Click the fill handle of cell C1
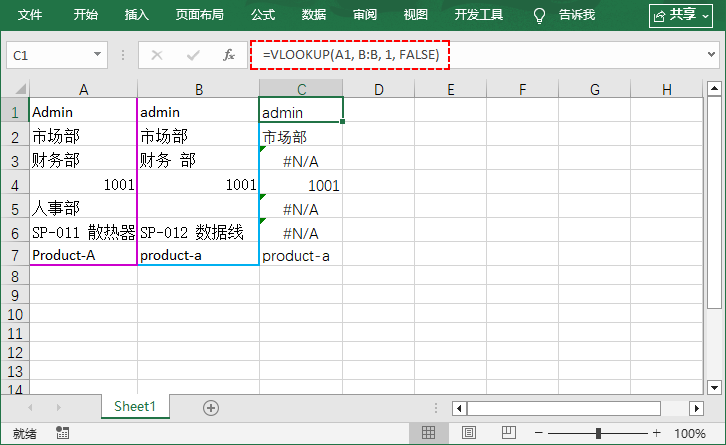The image size is (726, 445). 342,121
